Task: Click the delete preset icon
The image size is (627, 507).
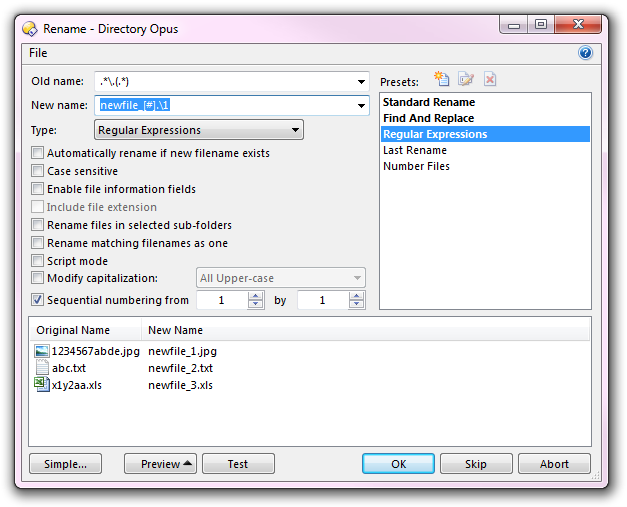Action: pos(490,79)
